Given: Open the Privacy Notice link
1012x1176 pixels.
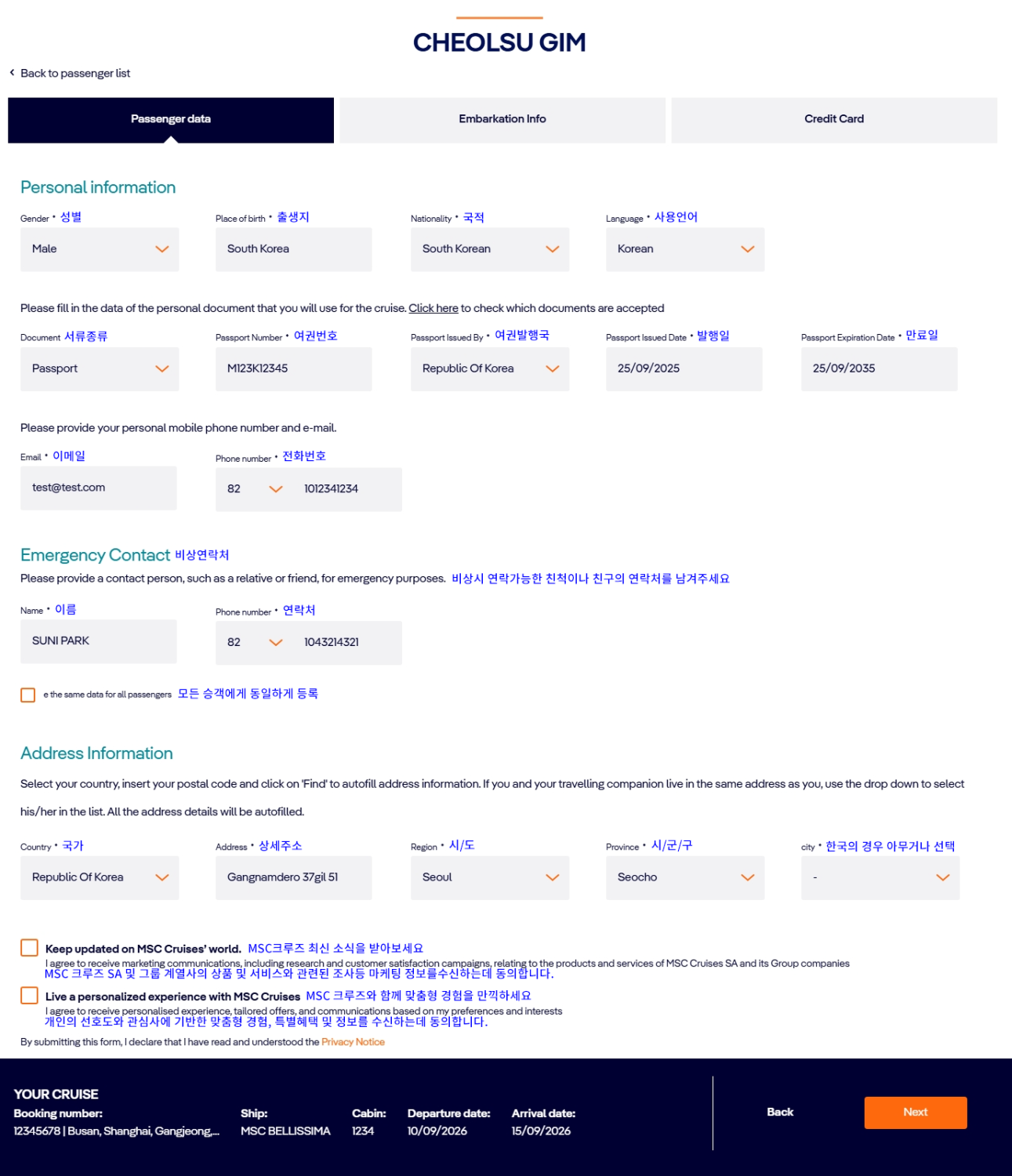Looking at the screenshot, I should 353,1042.
